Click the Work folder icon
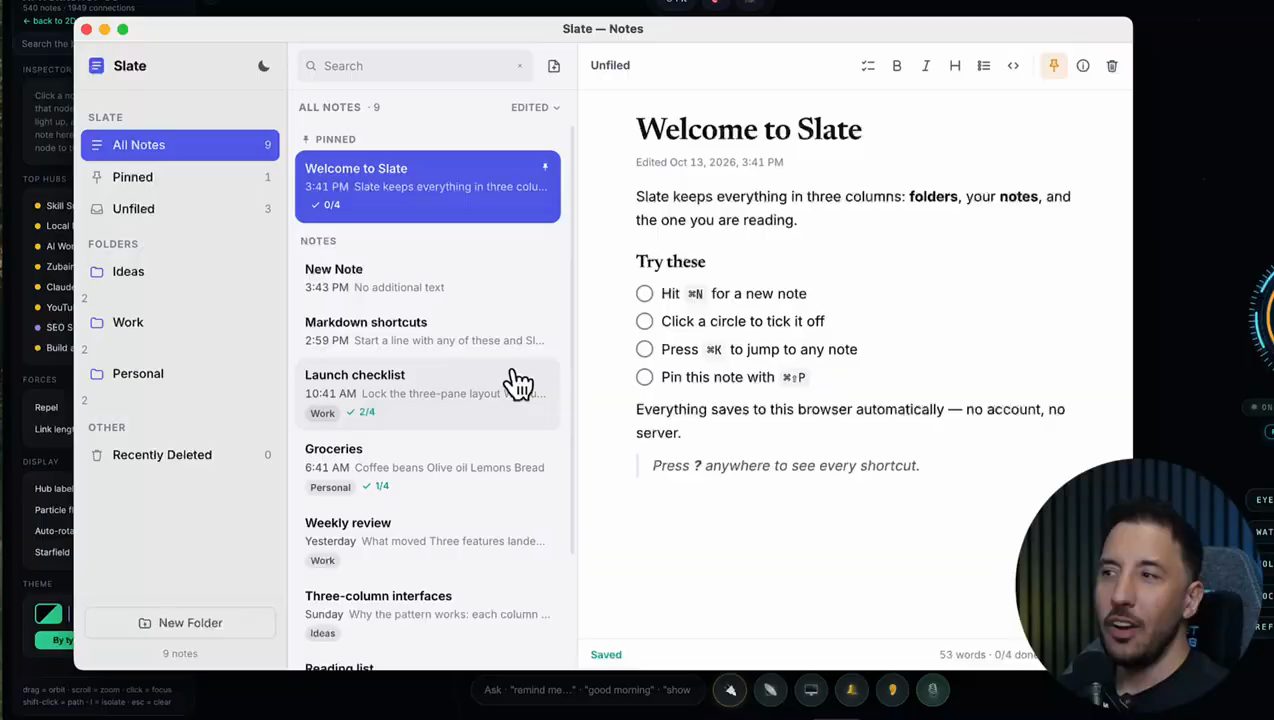This screenshot has height=720, width=1274. (97, 323)
